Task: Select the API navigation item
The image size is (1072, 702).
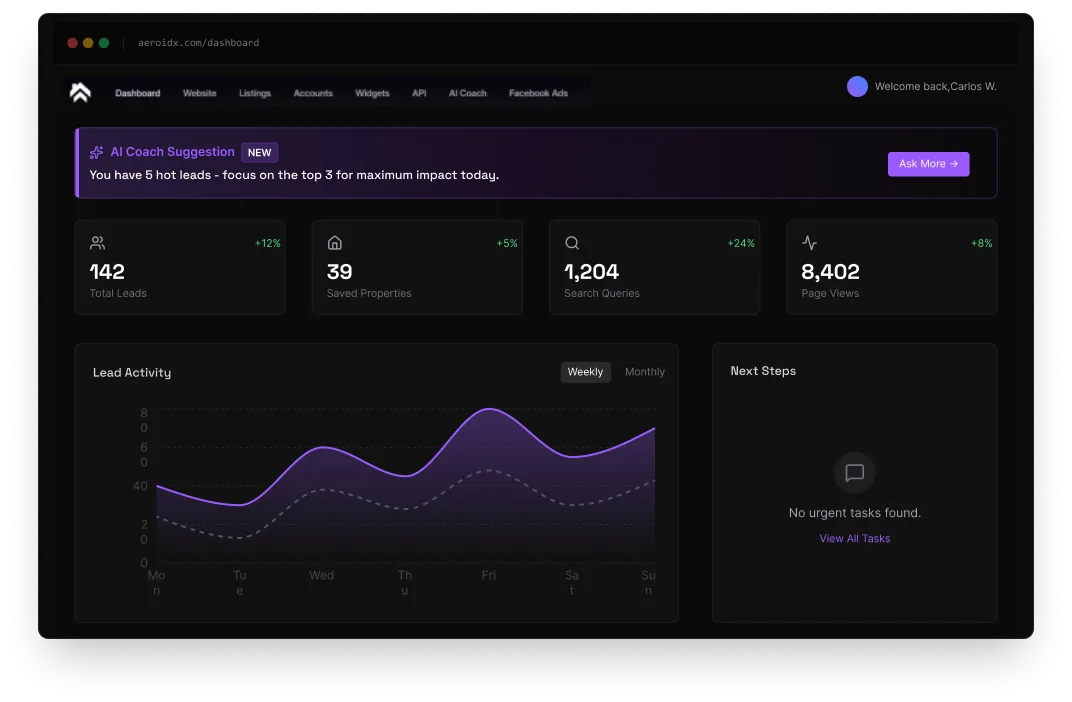Action: click(x=419, y=92)
